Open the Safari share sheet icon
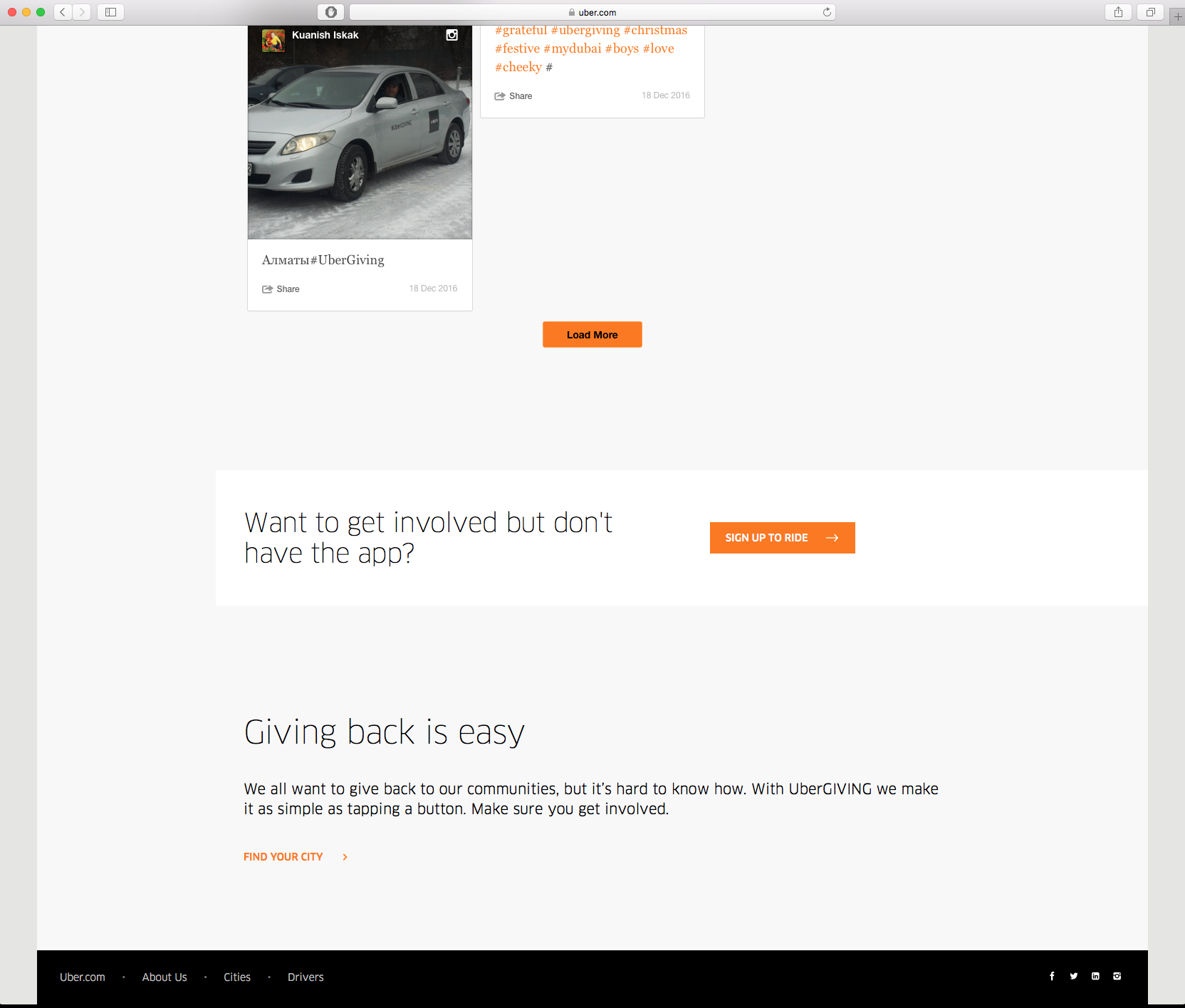 (x=1118, y=12)
